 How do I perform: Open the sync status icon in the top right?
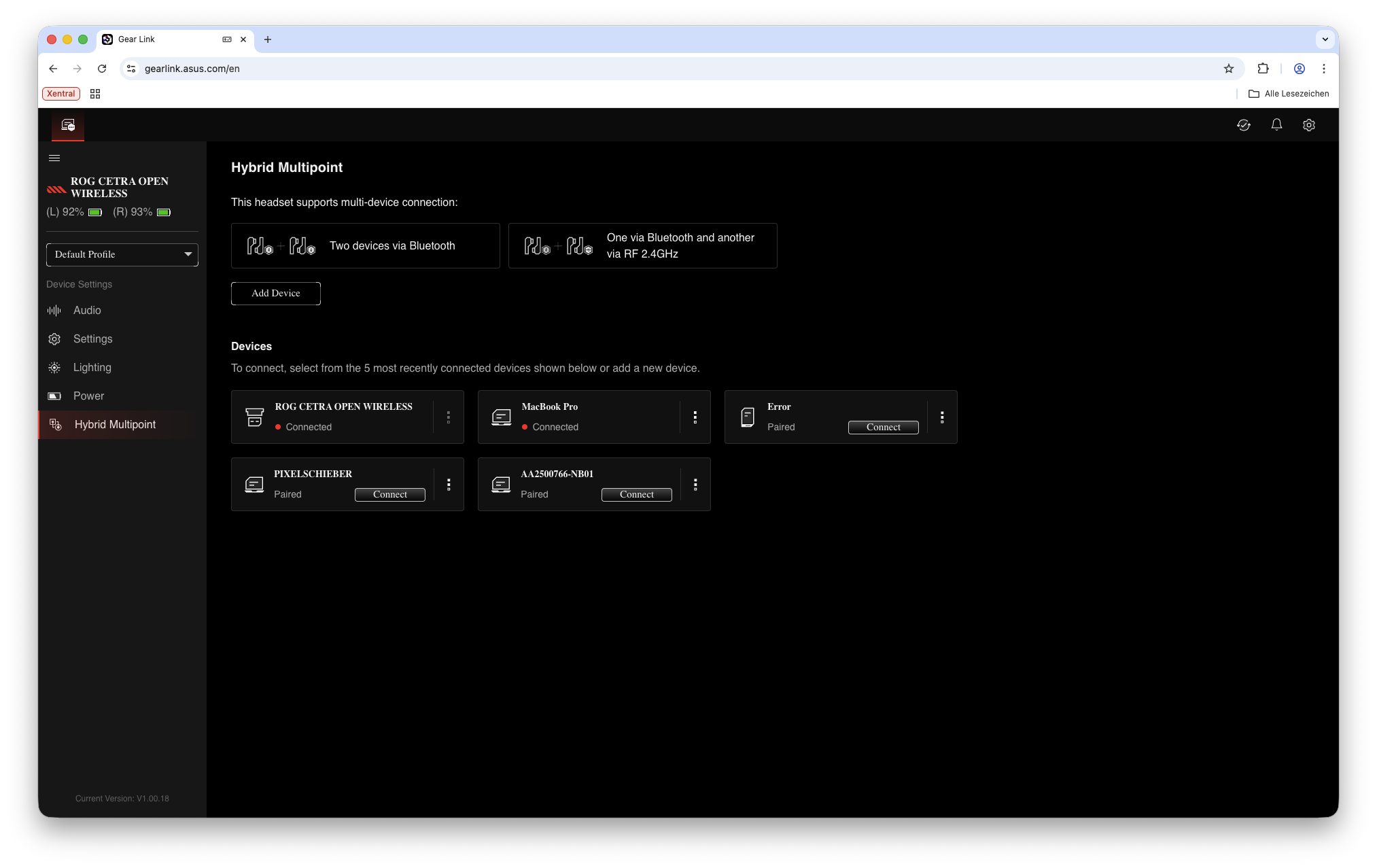(1243, 125)
